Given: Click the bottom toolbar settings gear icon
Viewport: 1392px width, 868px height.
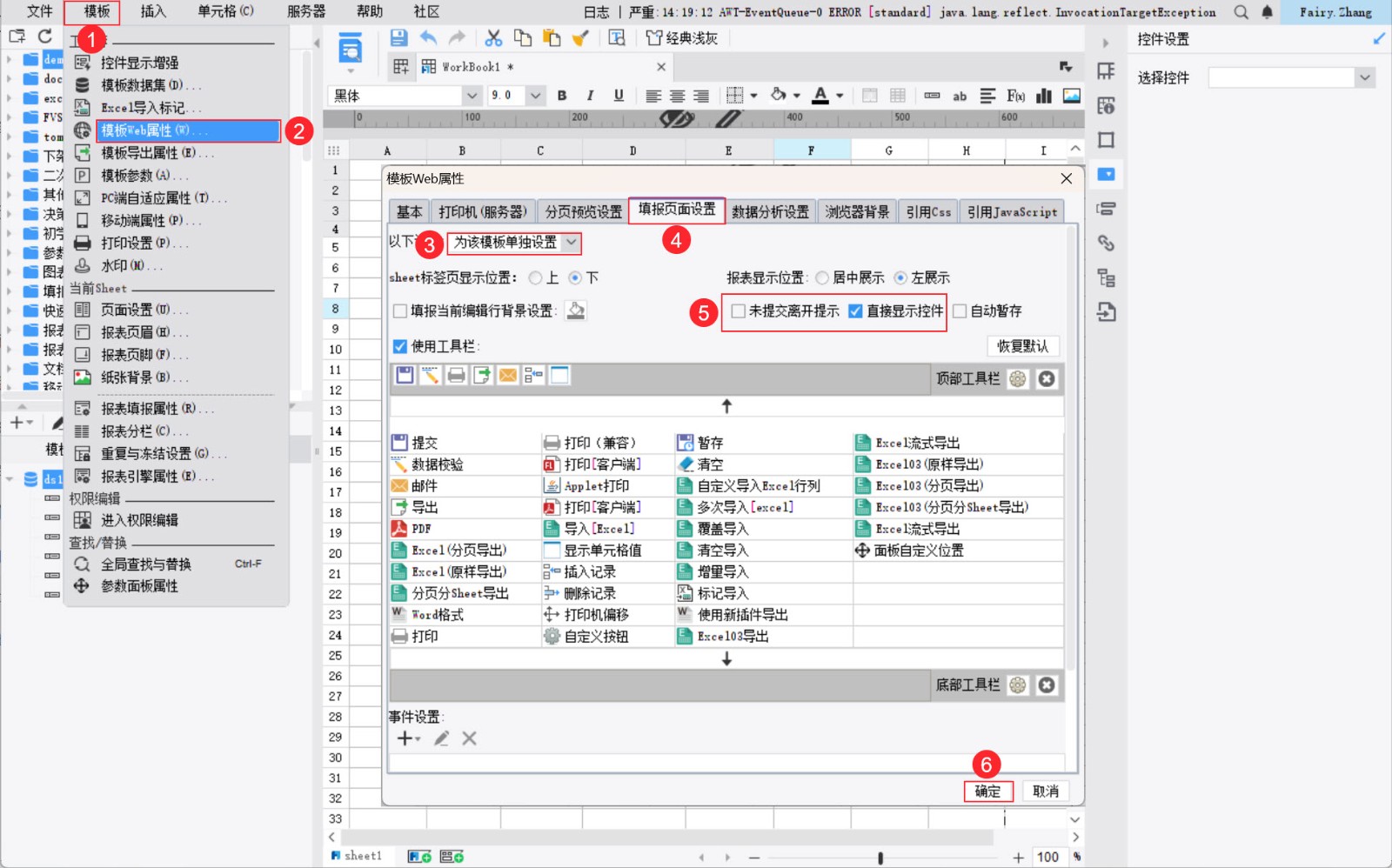Looking at the screenshot, I should click(x=1018, y=685).
